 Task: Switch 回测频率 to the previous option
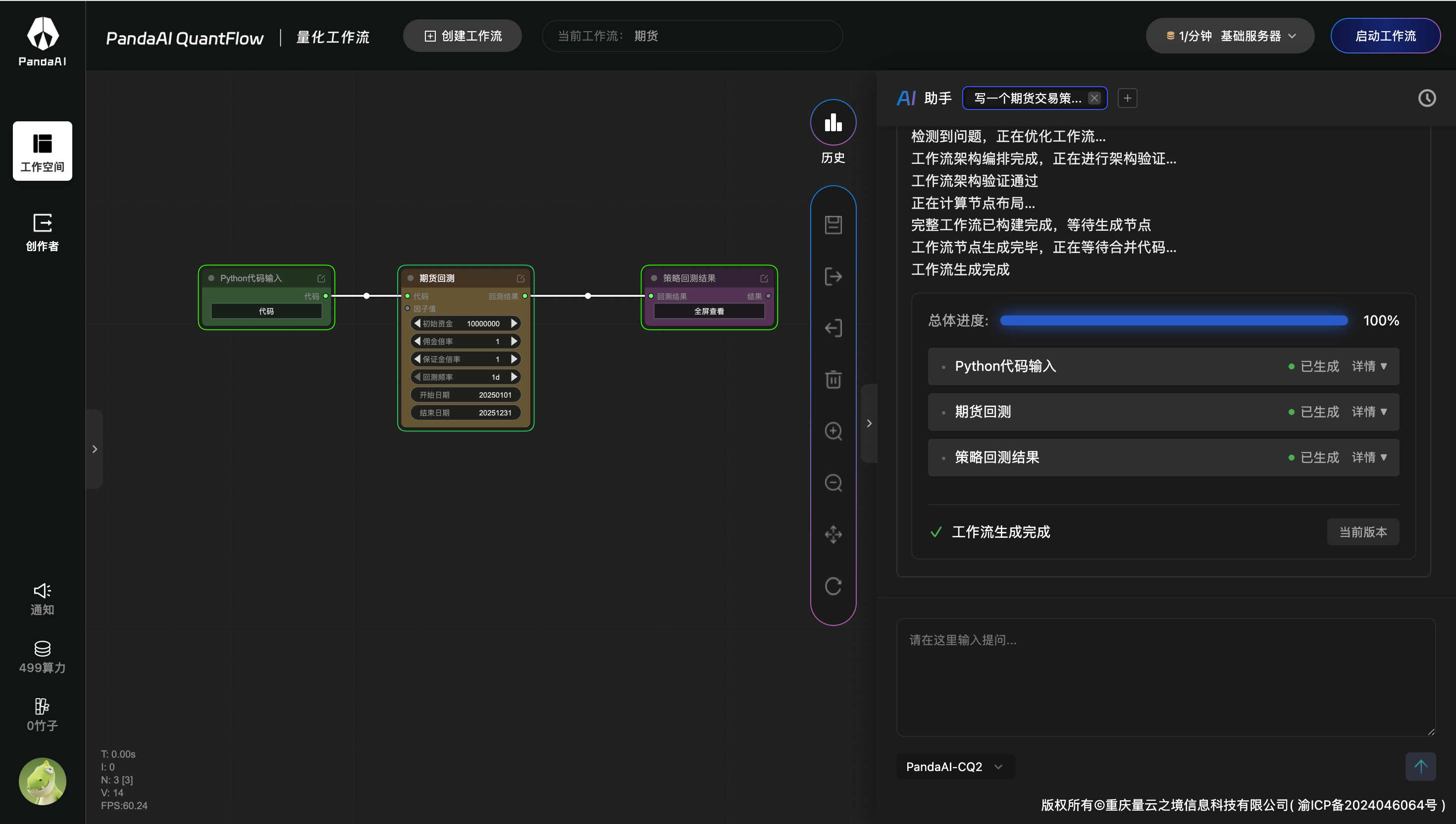[417, 377]
